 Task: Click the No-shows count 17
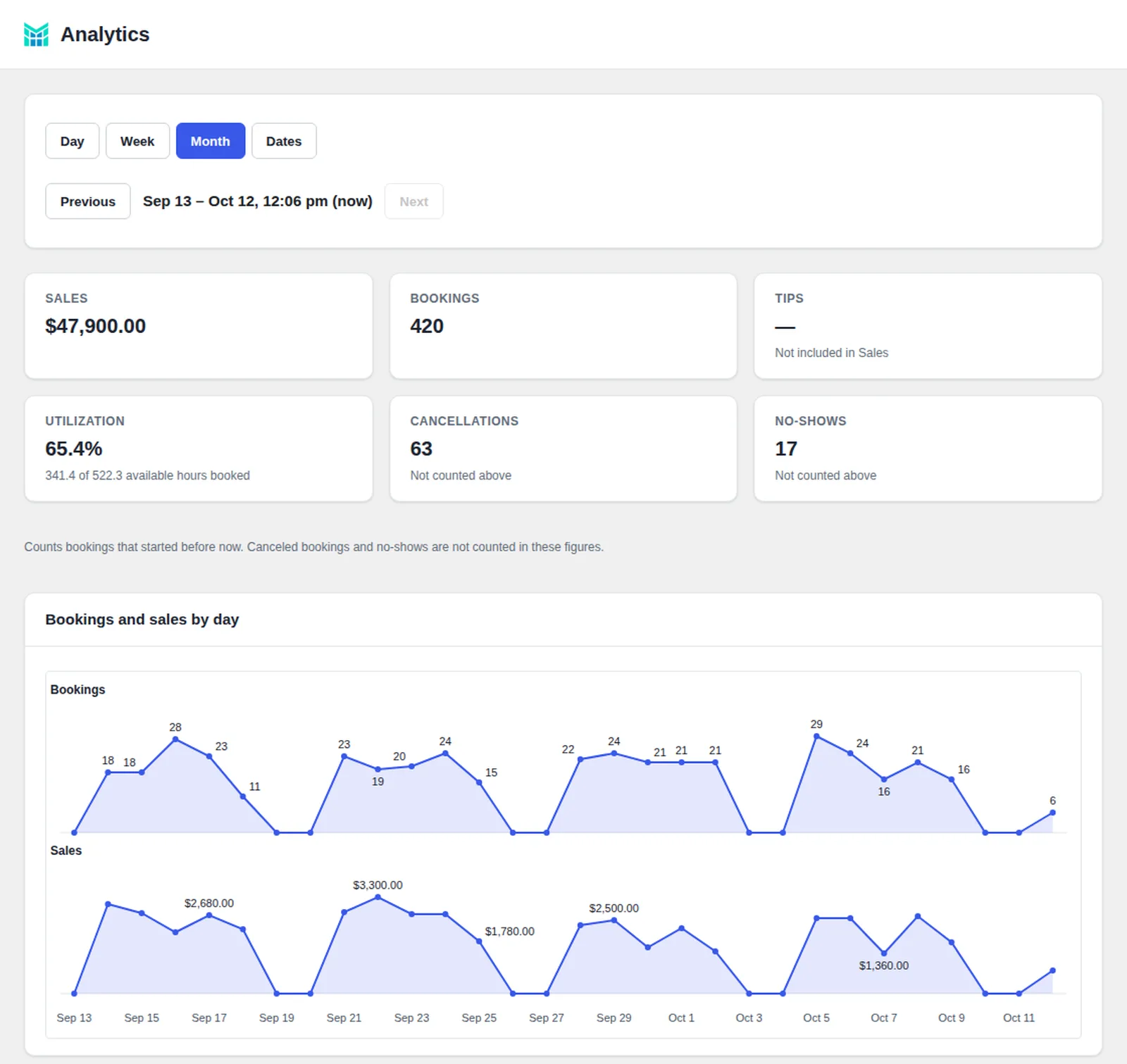pos(786,449)
